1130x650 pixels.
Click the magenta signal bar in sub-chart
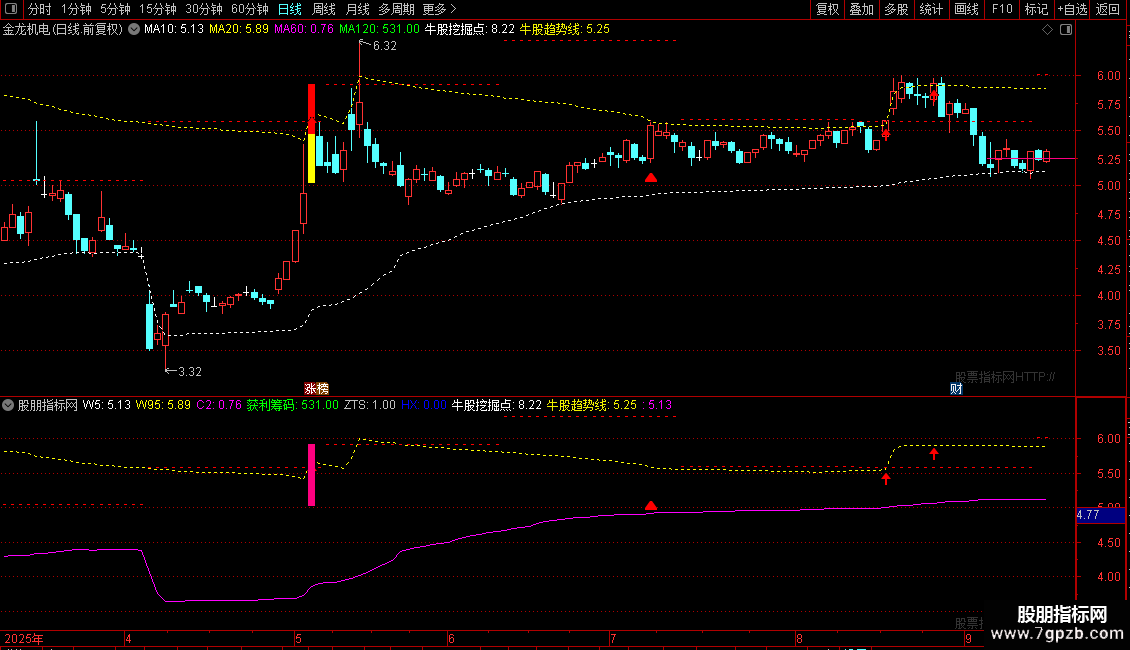point(311,474)
